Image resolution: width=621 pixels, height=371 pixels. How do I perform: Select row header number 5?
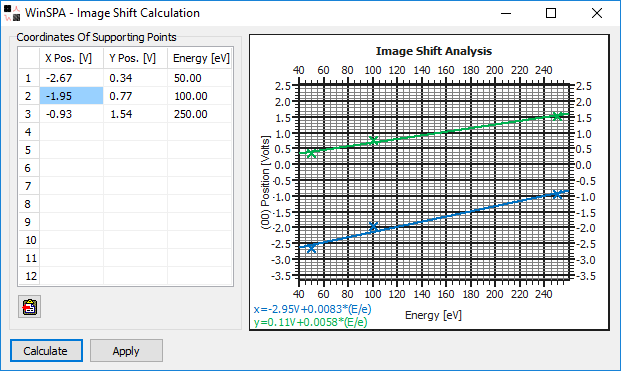pyautogui.click(x=29, y=150)
